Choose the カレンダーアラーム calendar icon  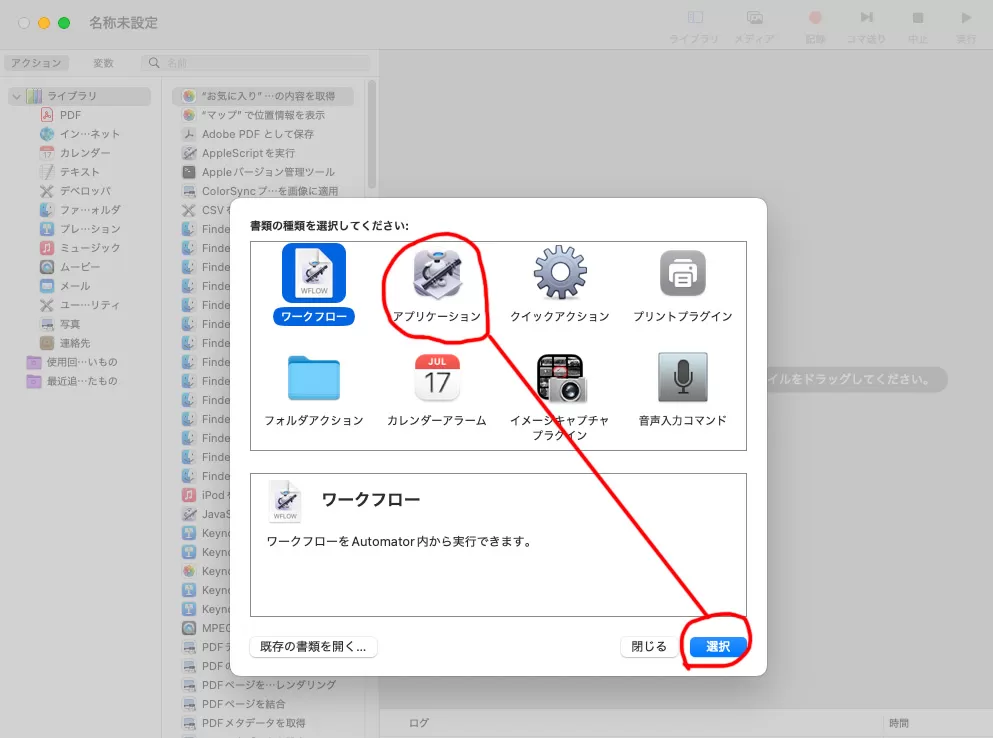pos(436,378)
